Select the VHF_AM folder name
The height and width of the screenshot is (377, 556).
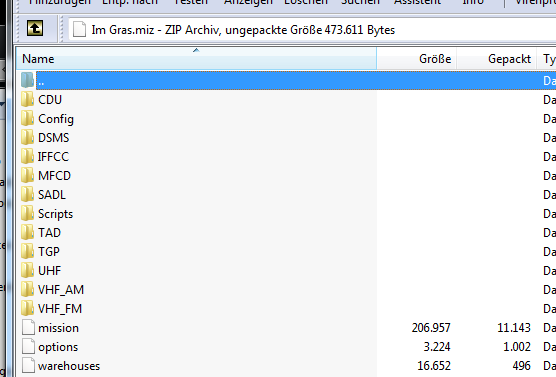click(x=61, y=290)
